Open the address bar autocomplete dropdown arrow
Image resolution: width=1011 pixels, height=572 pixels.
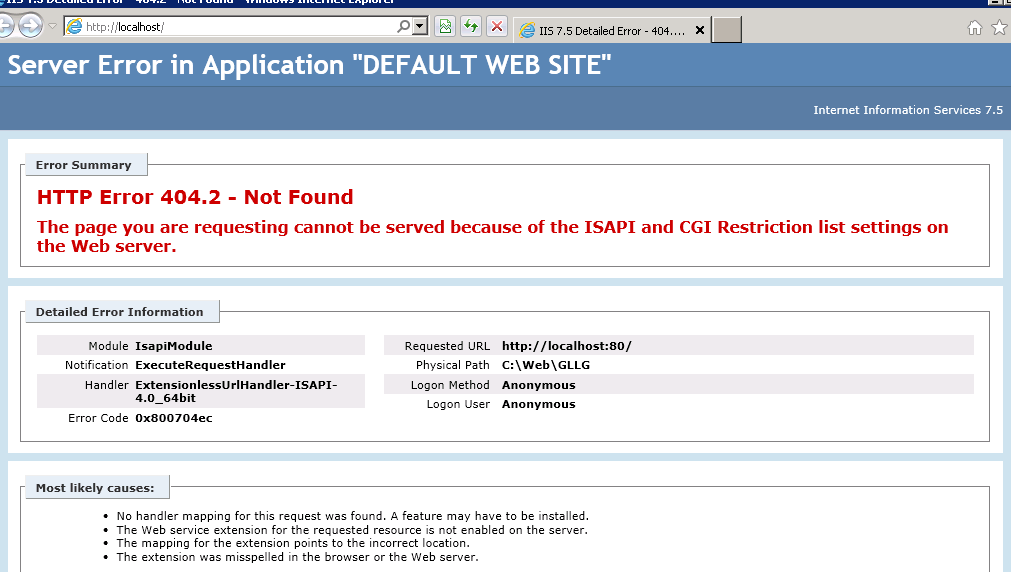(420, 26)
